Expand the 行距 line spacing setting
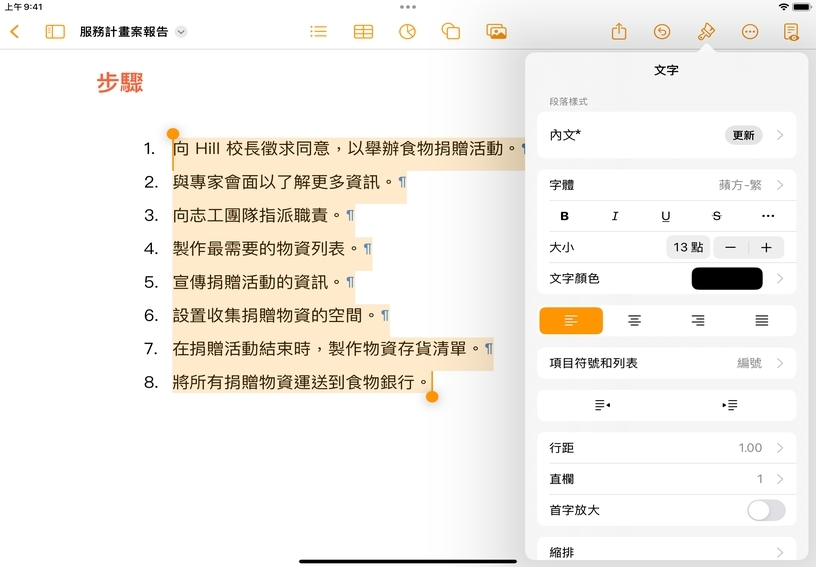The image size is (816, 567). (x=667, y=448)
